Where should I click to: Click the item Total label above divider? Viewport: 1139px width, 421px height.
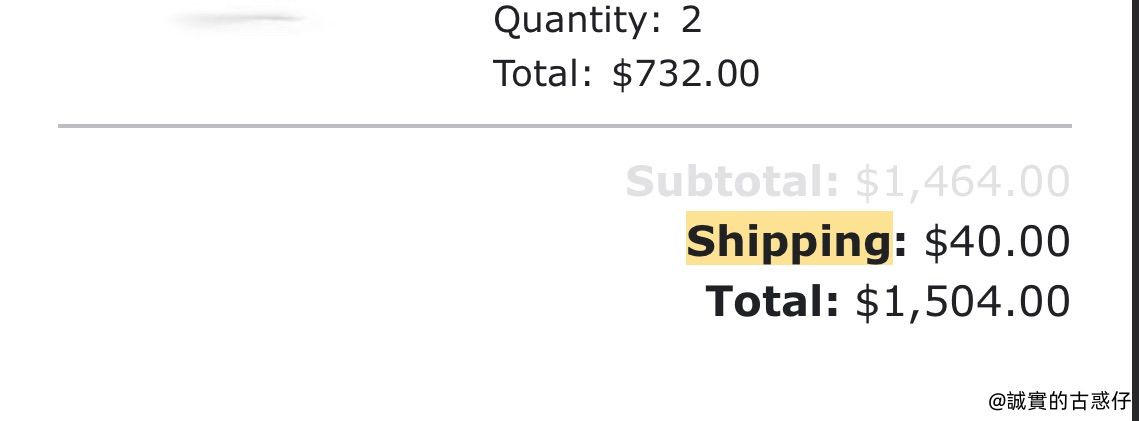[543, 73]
